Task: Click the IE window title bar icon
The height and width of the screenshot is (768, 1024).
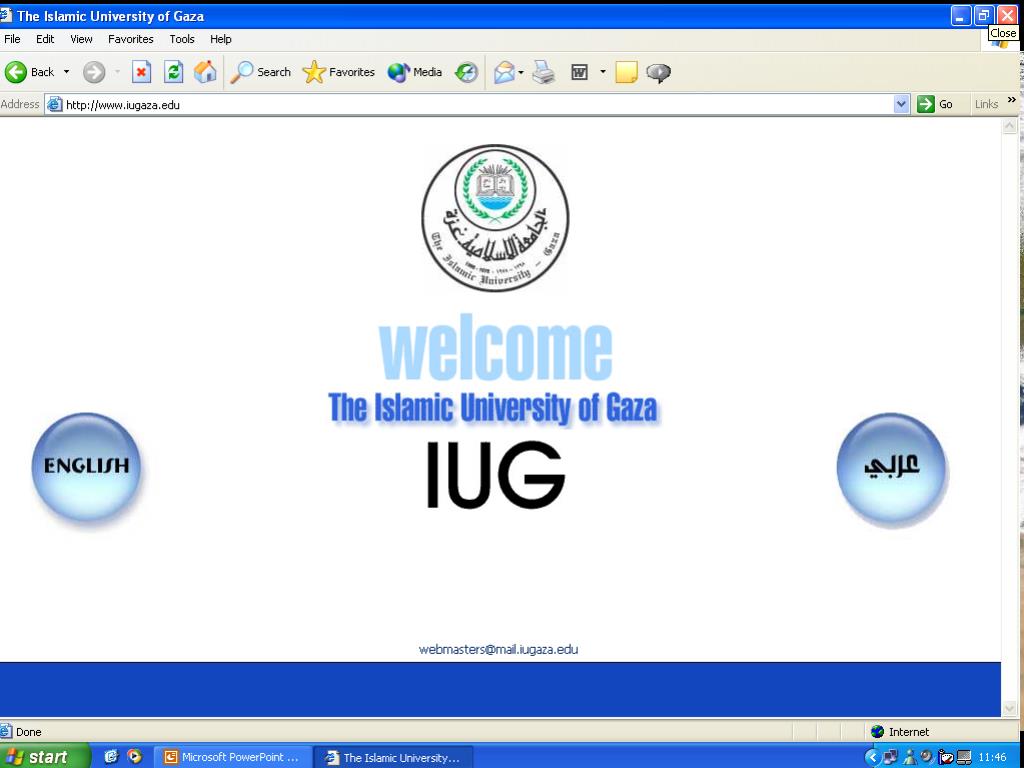Action: coord(6,15)
